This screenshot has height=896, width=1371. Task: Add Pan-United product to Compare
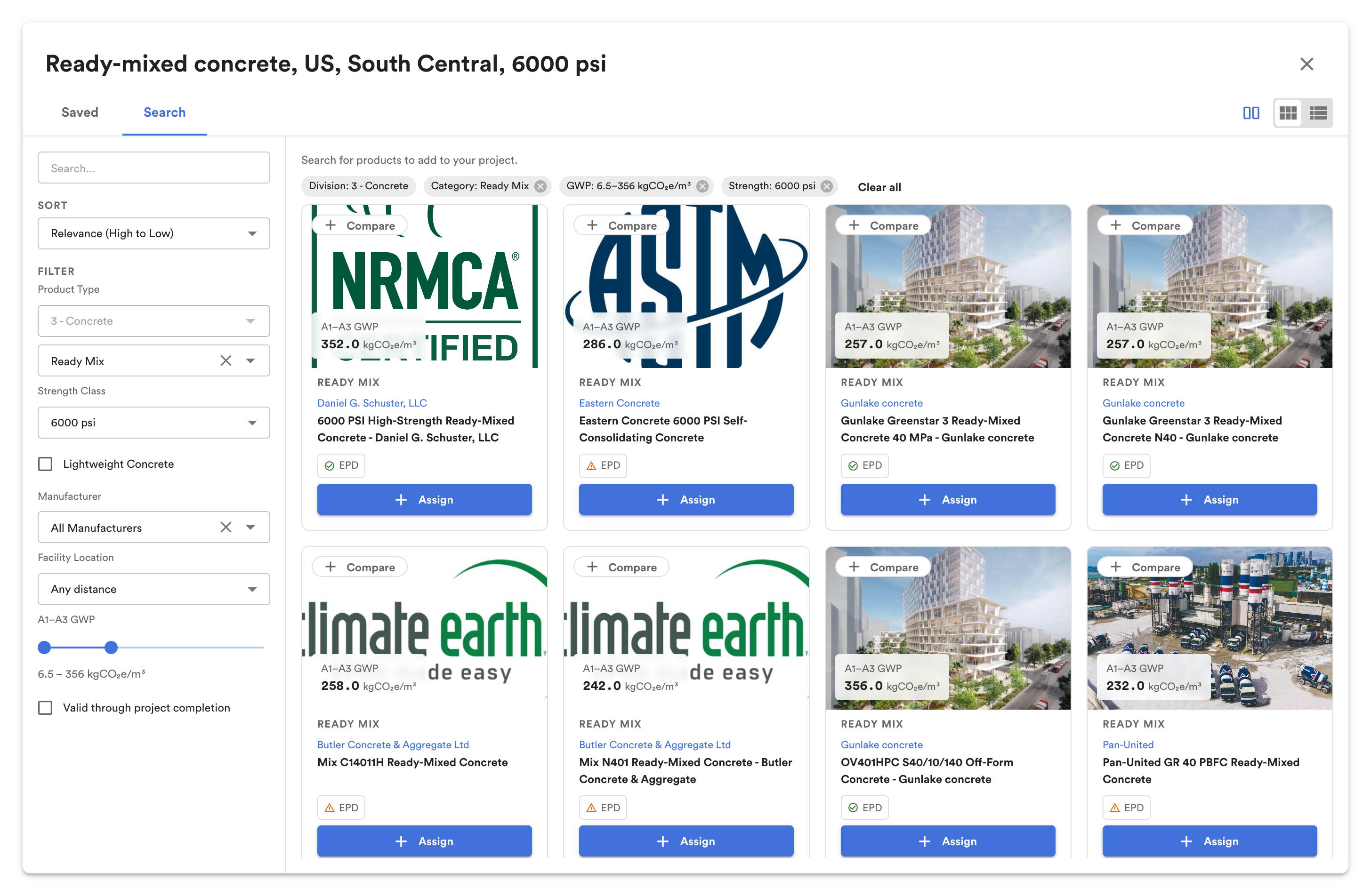(x=1145, y=567)
